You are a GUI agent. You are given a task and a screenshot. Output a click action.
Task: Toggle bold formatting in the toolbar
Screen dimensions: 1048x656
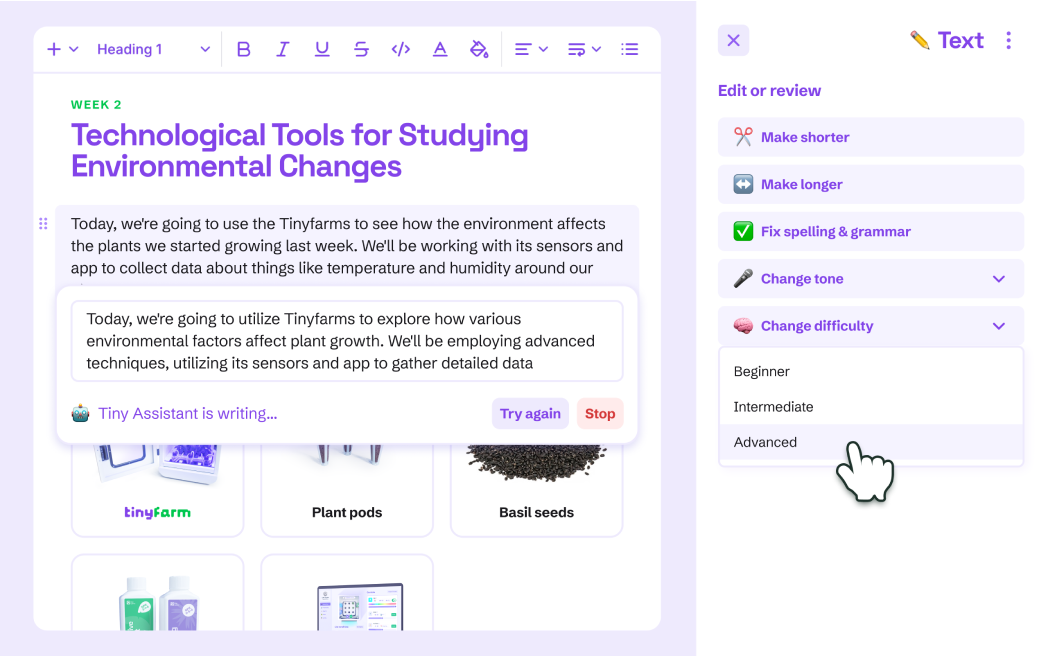243,48
